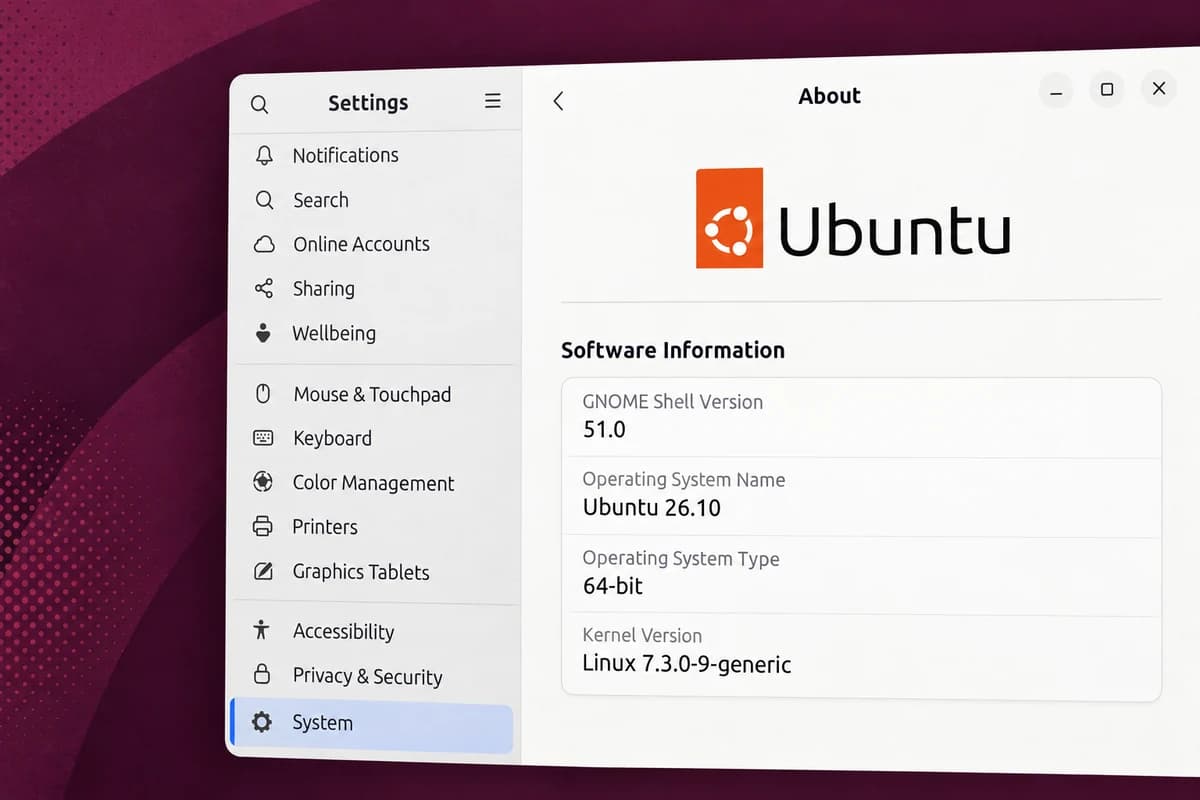
Task: Click the Accessibility figure icon
Action: coord(262,630)
